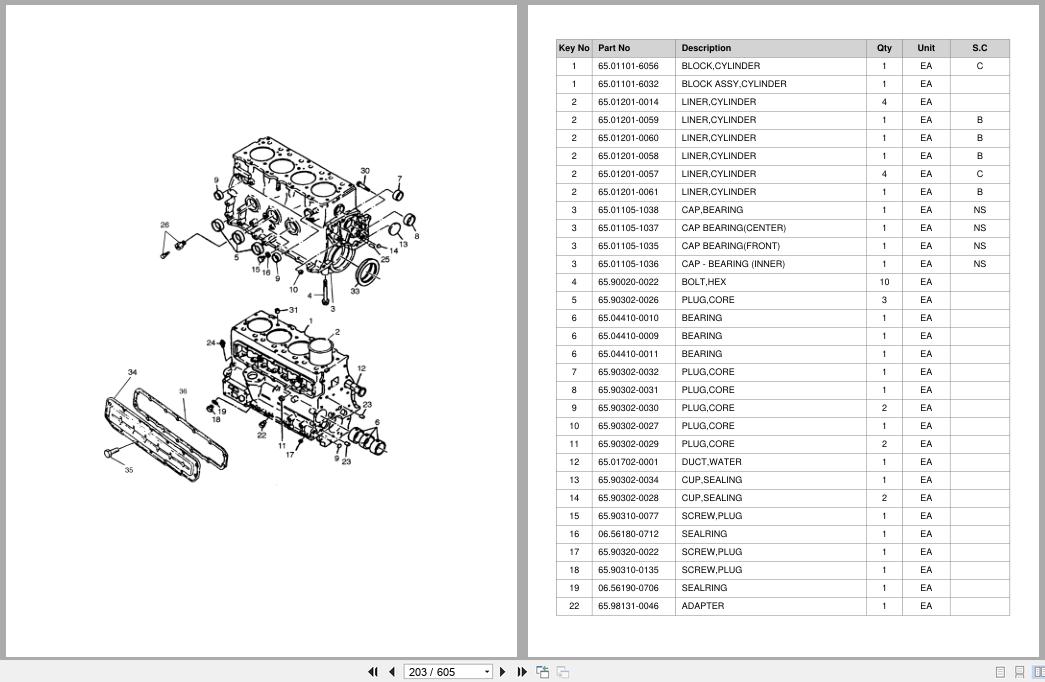Open the page number dropdown arrow
The image size is (1045, 682).
point(487,672)
